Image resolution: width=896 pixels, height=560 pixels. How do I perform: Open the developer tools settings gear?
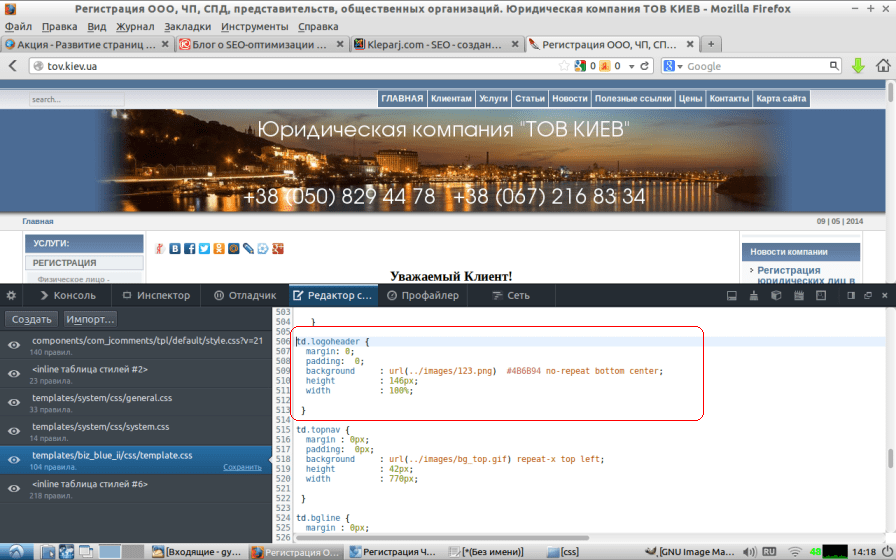tap(11, 295)
